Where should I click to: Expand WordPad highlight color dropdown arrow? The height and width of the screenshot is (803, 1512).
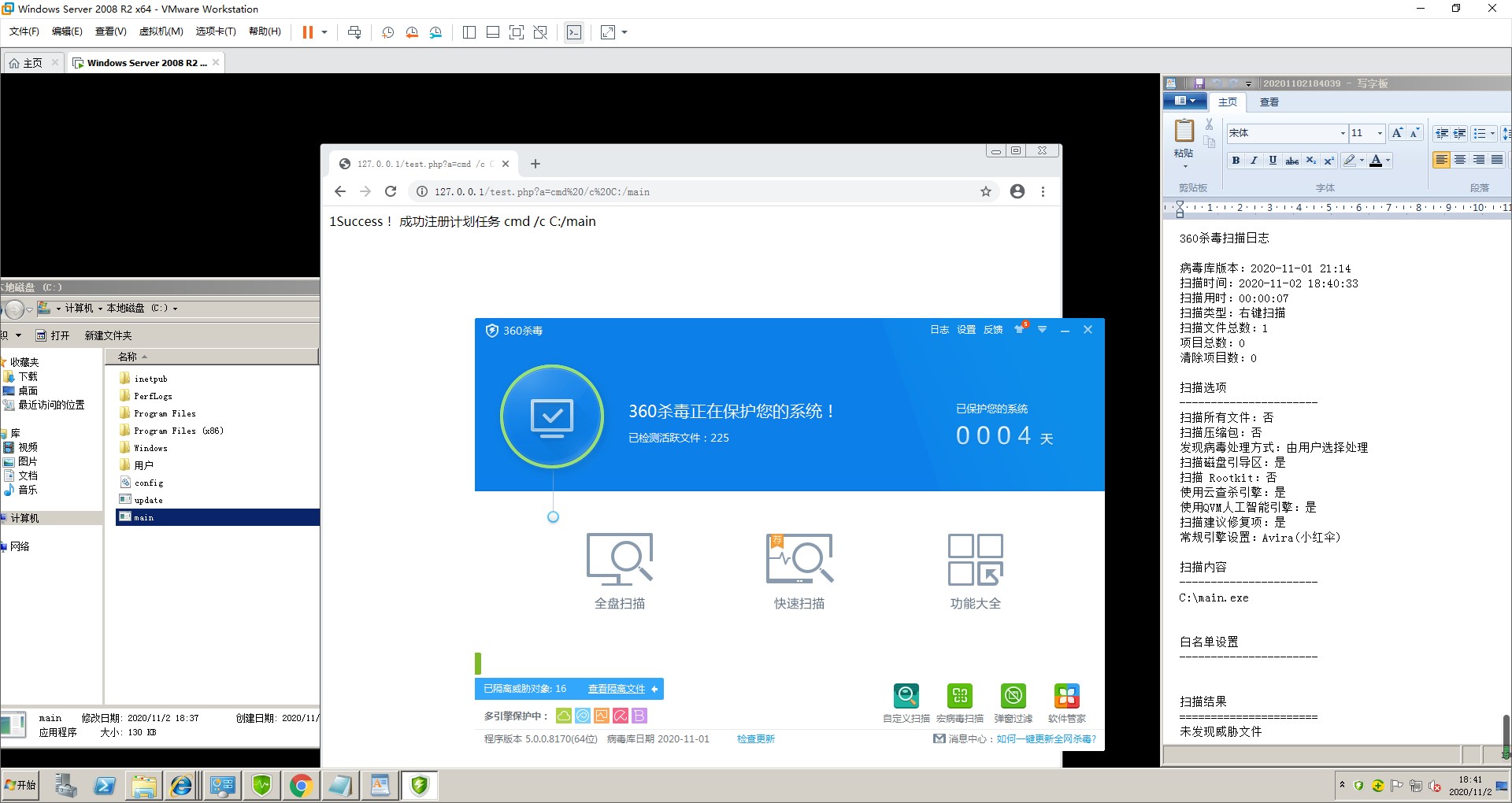[1362, 161]
